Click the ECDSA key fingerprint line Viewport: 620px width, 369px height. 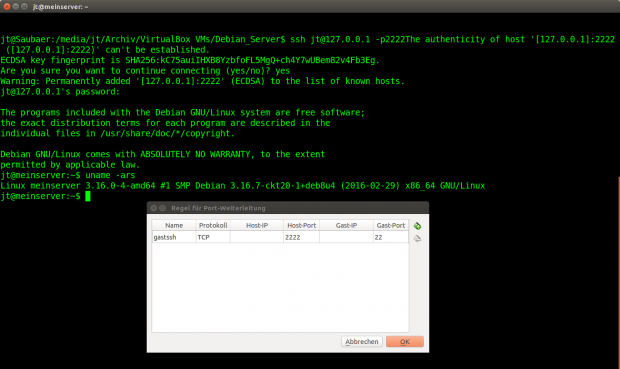coord(190,60)
